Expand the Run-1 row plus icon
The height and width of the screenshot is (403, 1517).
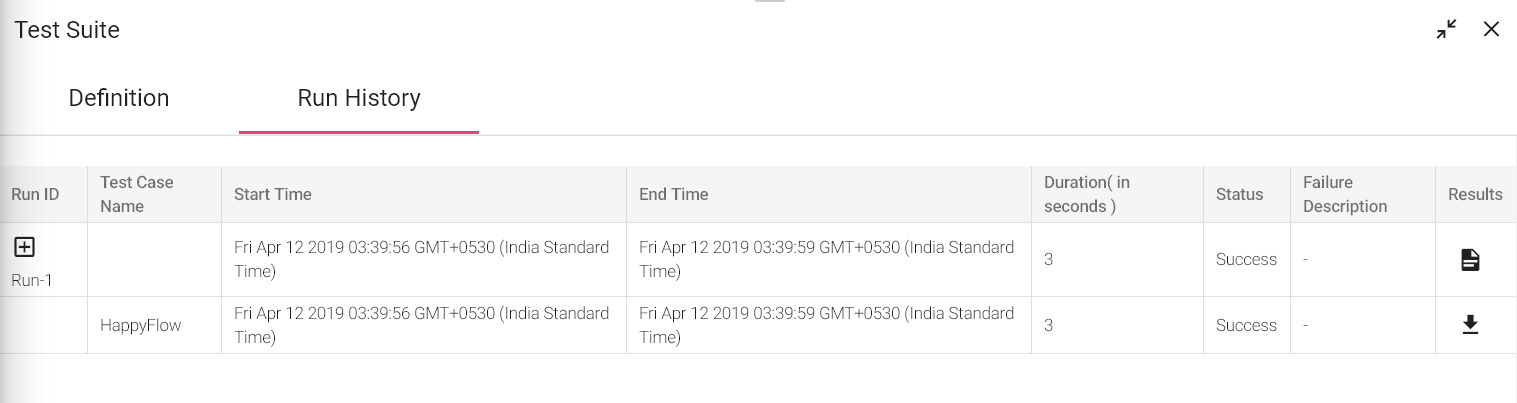click(x=24, y=247)
